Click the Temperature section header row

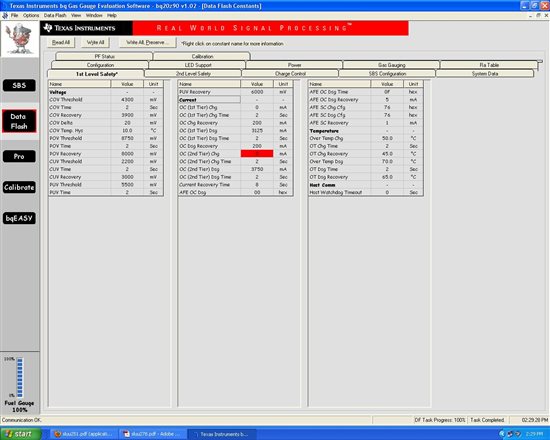tap(365, 131)
